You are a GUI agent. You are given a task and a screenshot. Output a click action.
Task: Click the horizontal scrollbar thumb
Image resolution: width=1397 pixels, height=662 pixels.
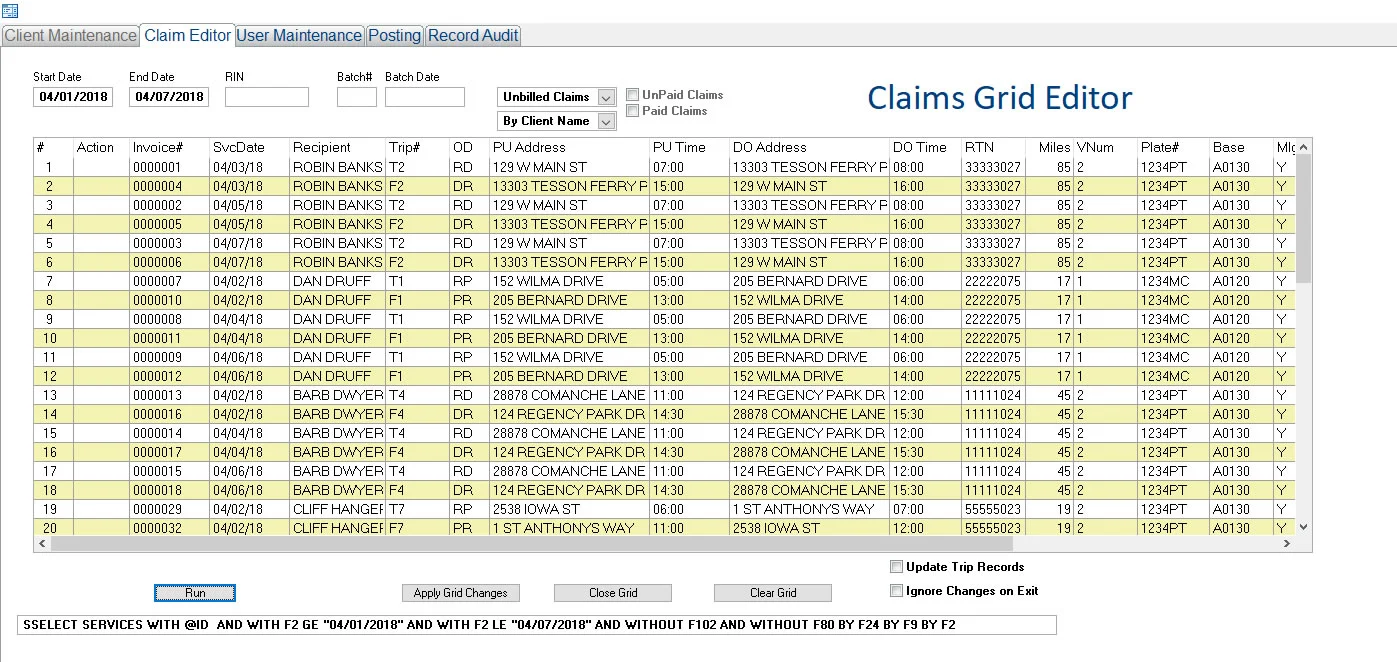[x=531, y=544]
